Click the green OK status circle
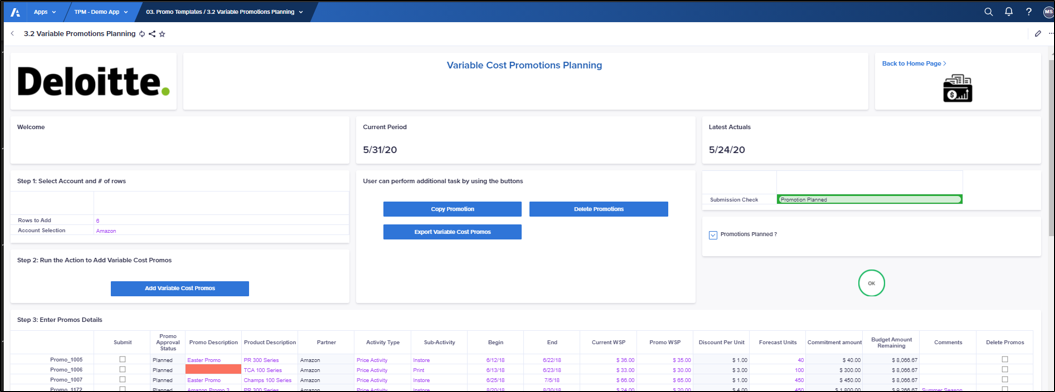The height and width of the screenshot is (392, 1055). tap(871, 284)
